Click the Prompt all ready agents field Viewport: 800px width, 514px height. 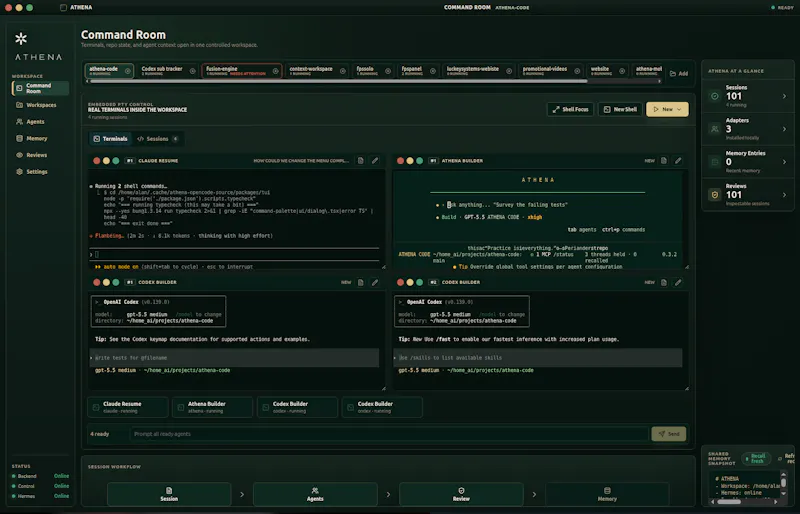pyautogui.click(x=389, y=434)
